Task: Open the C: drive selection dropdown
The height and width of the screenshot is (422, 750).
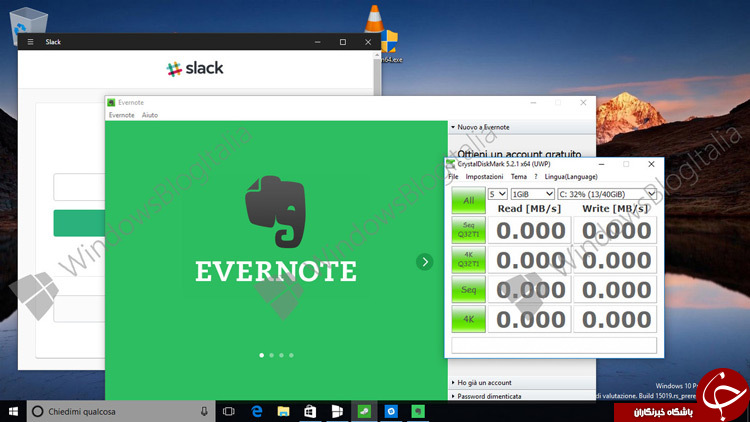Action: tap(607, 194)
